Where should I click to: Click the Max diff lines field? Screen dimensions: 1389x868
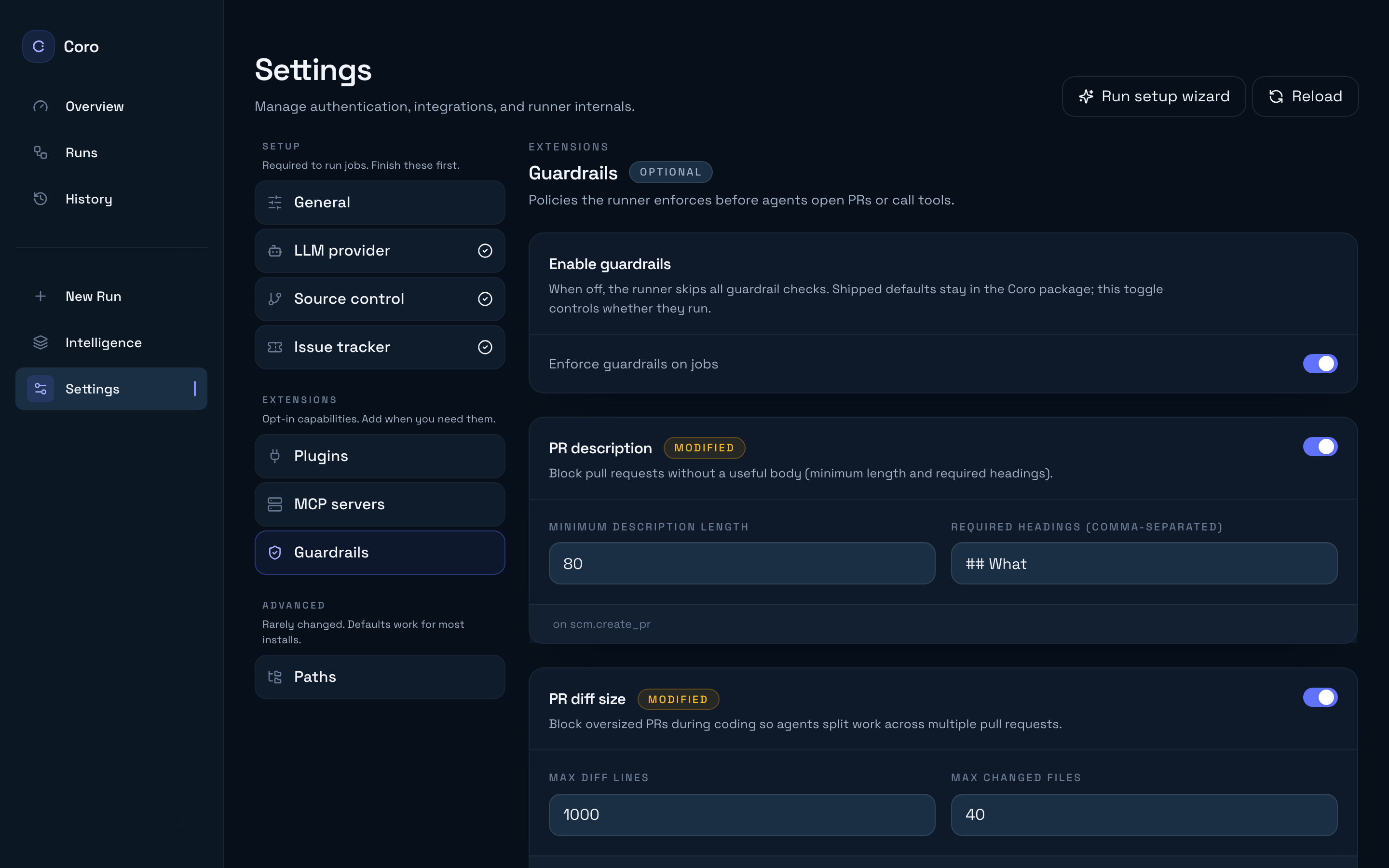[742, 814]
